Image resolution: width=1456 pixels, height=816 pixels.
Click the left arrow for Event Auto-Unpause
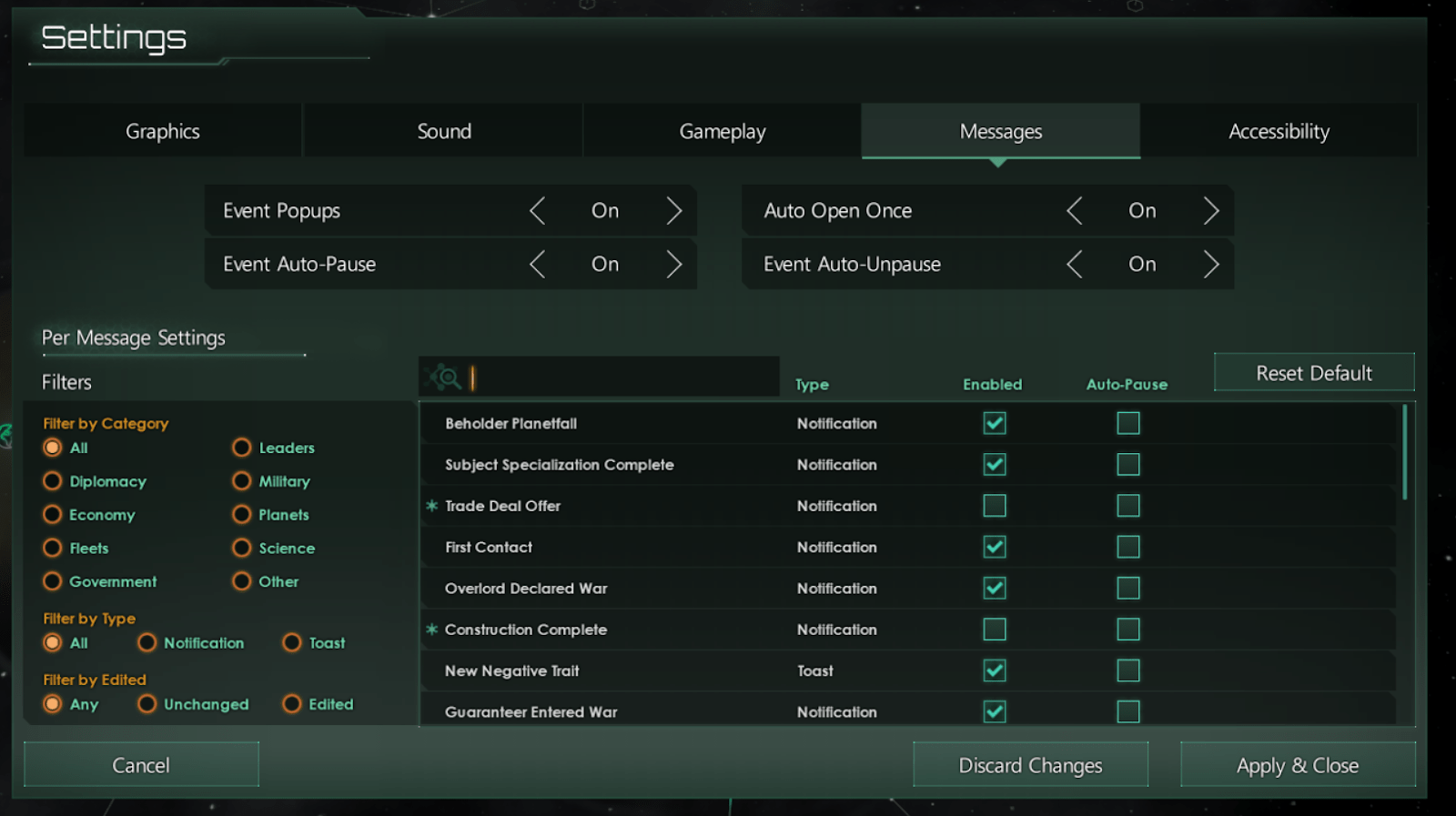(1075, 265)
